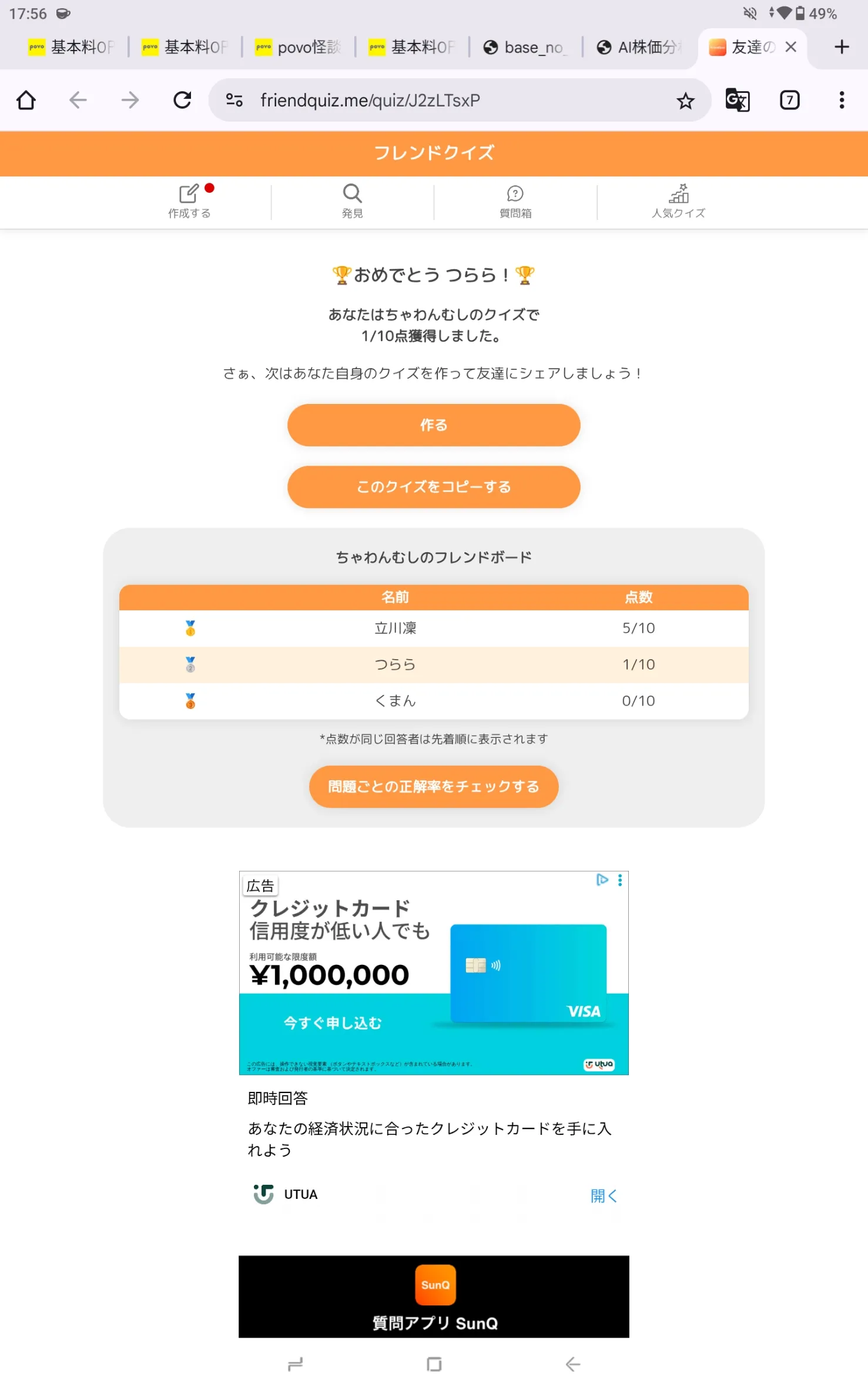Image resolution: width=868 pixels, height=1390 pixels.
Task: Reload the page
Action: [182, 101]
